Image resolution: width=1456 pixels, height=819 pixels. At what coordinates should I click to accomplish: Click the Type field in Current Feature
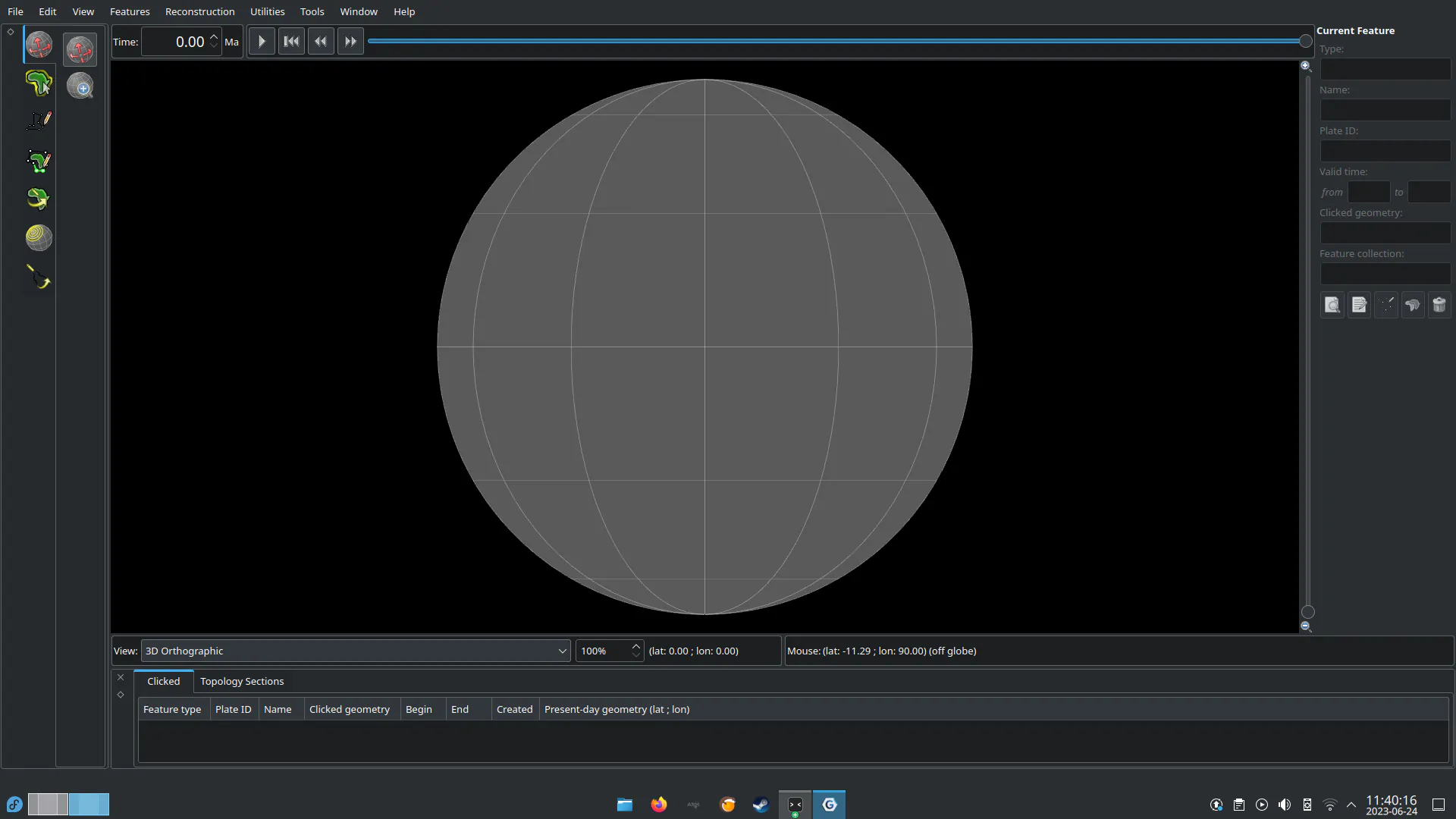(1385, 69)
